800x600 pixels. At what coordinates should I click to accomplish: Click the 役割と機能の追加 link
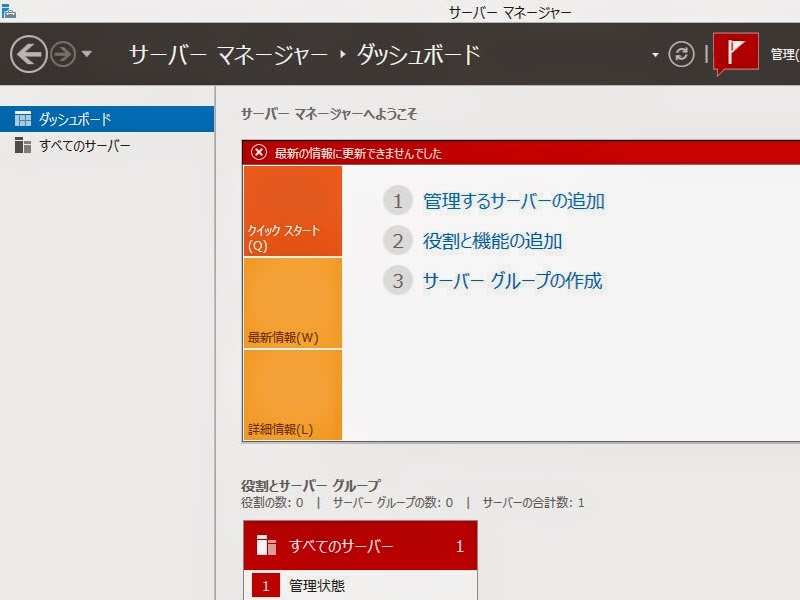(x=492, y=241)
